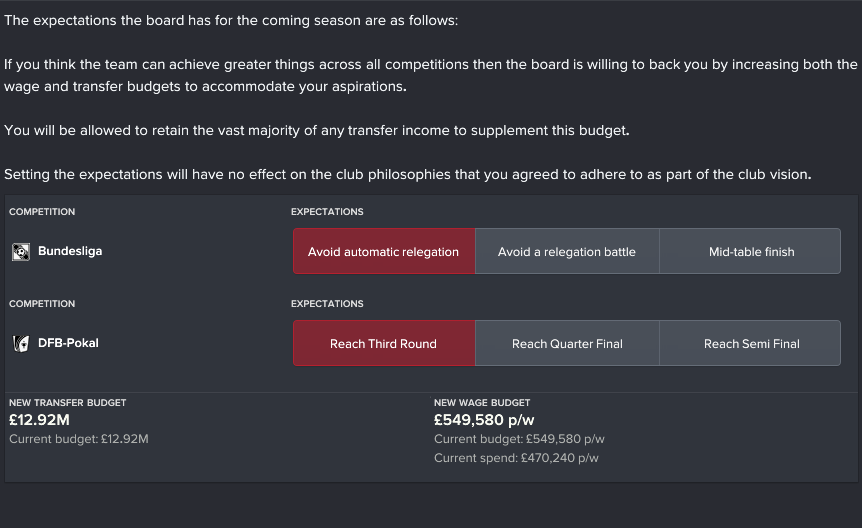Viewport: 862px width, 528px height.
Task: Click Current budget £549,580 p/w wage text
Action: pyautogui.click(x=519, y=439)
